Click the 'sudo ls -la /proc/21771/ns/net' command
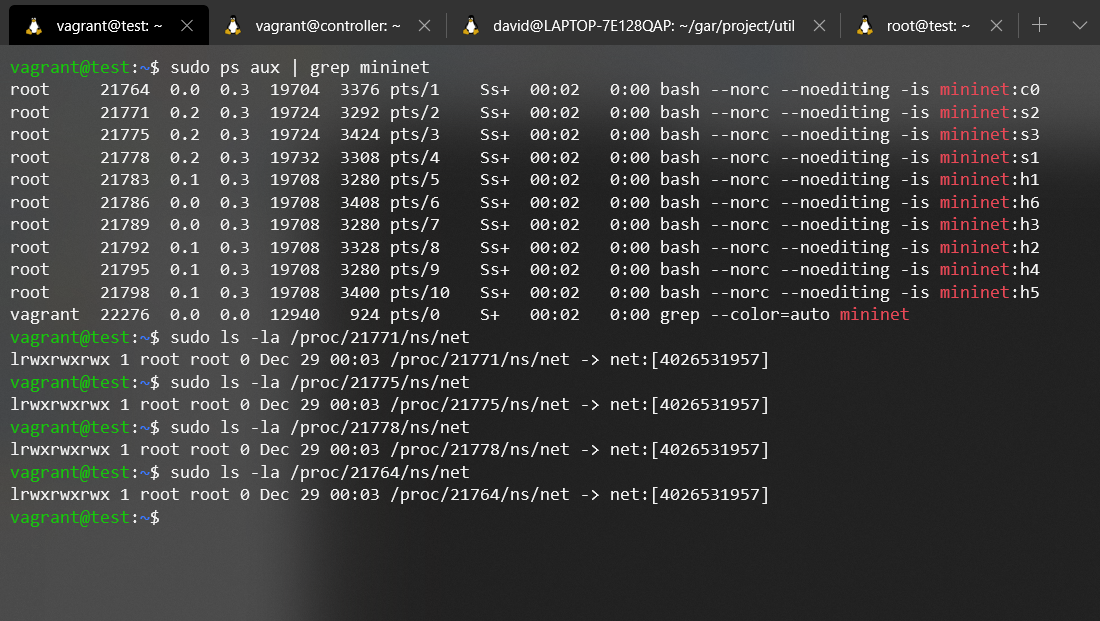Image resolution: width=1100 pixels, height=621 pixels. click(320, 338)
